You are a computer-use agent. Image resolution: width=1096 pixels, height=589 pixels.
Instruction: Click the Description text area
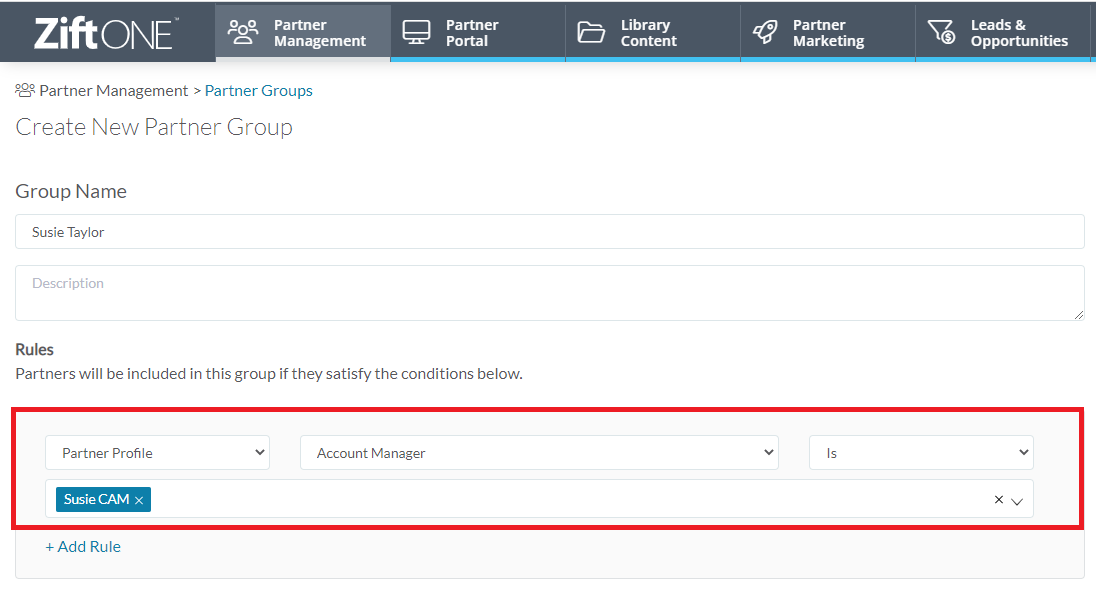tap(549, 293)
